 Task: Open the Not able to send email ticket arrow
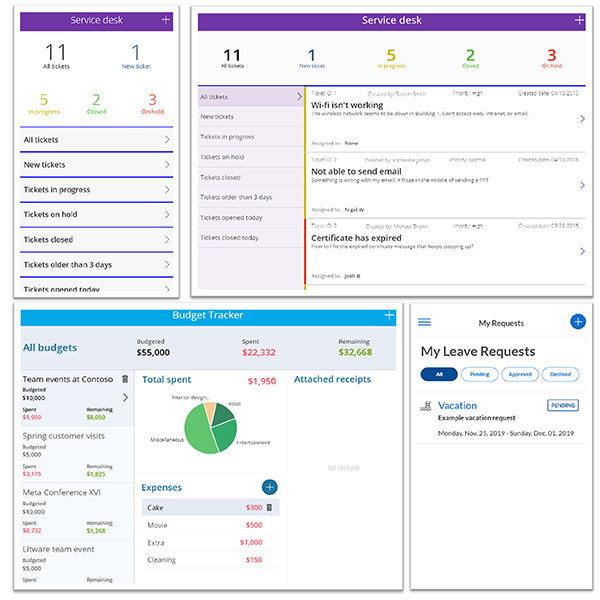pyautogui.click(x=582, y=185)
